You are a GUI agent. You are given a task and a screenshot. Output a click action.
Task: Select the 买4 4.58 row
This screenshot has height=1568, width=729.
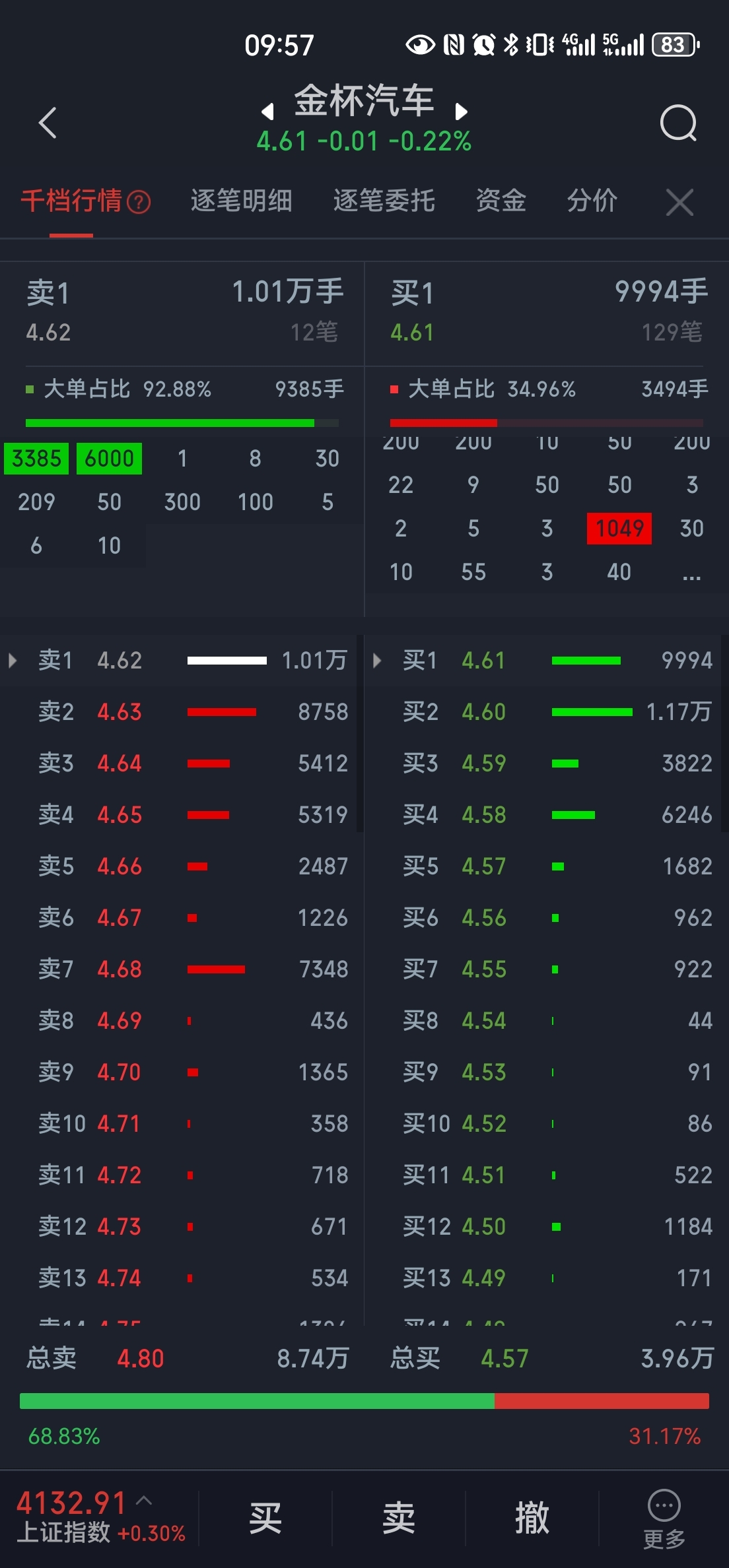pos(547,815)
